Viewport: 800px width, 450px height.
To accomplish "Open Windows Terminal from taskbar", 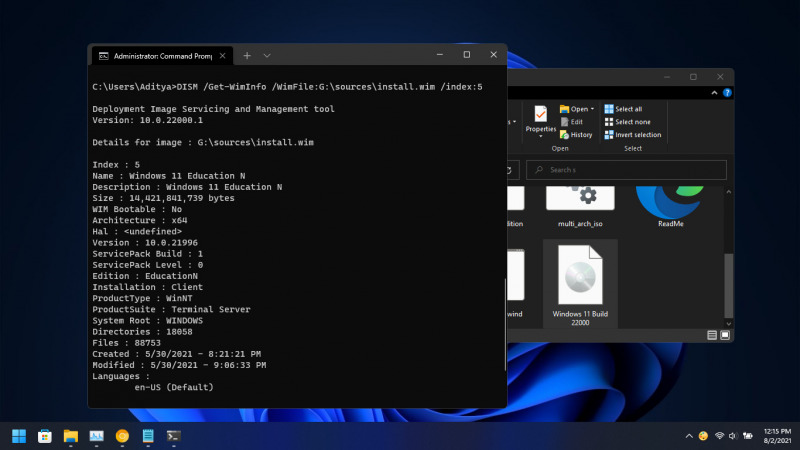I will (173, 436).
